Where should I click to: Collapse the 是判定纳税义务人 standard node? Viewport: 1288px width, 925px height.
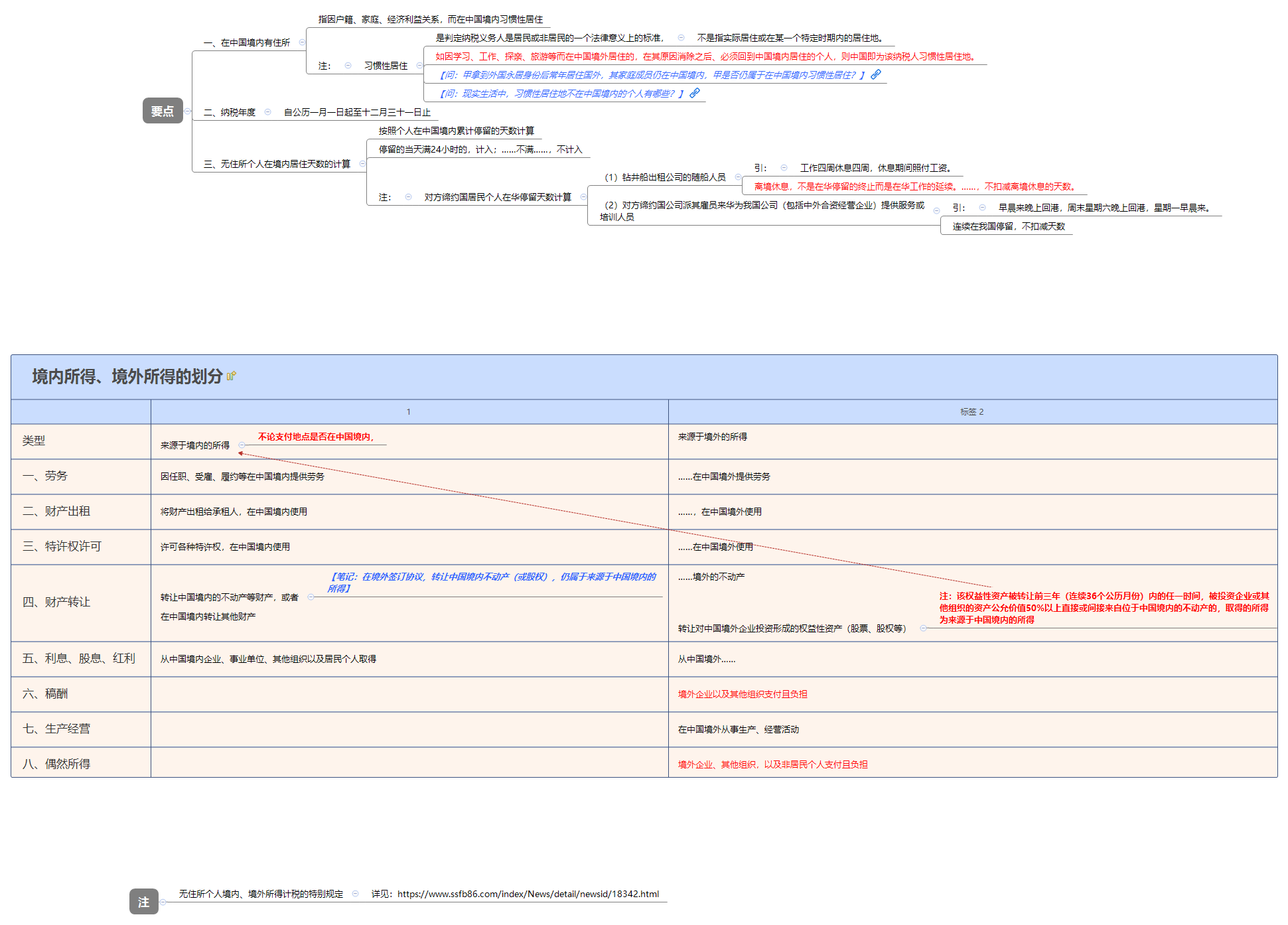coord(681,37)
